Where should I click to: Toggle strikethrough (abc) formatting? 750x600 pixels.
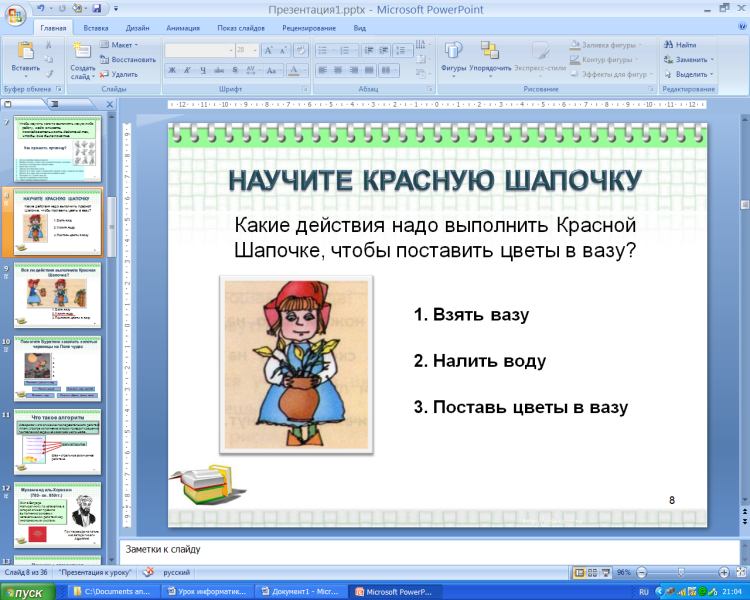(219, 70)
